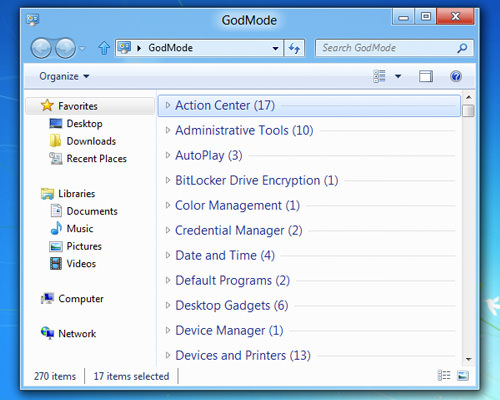Viewport: 500px width, 400px height.
Task: Click the Search GodMode field
Action: (394, 48)
